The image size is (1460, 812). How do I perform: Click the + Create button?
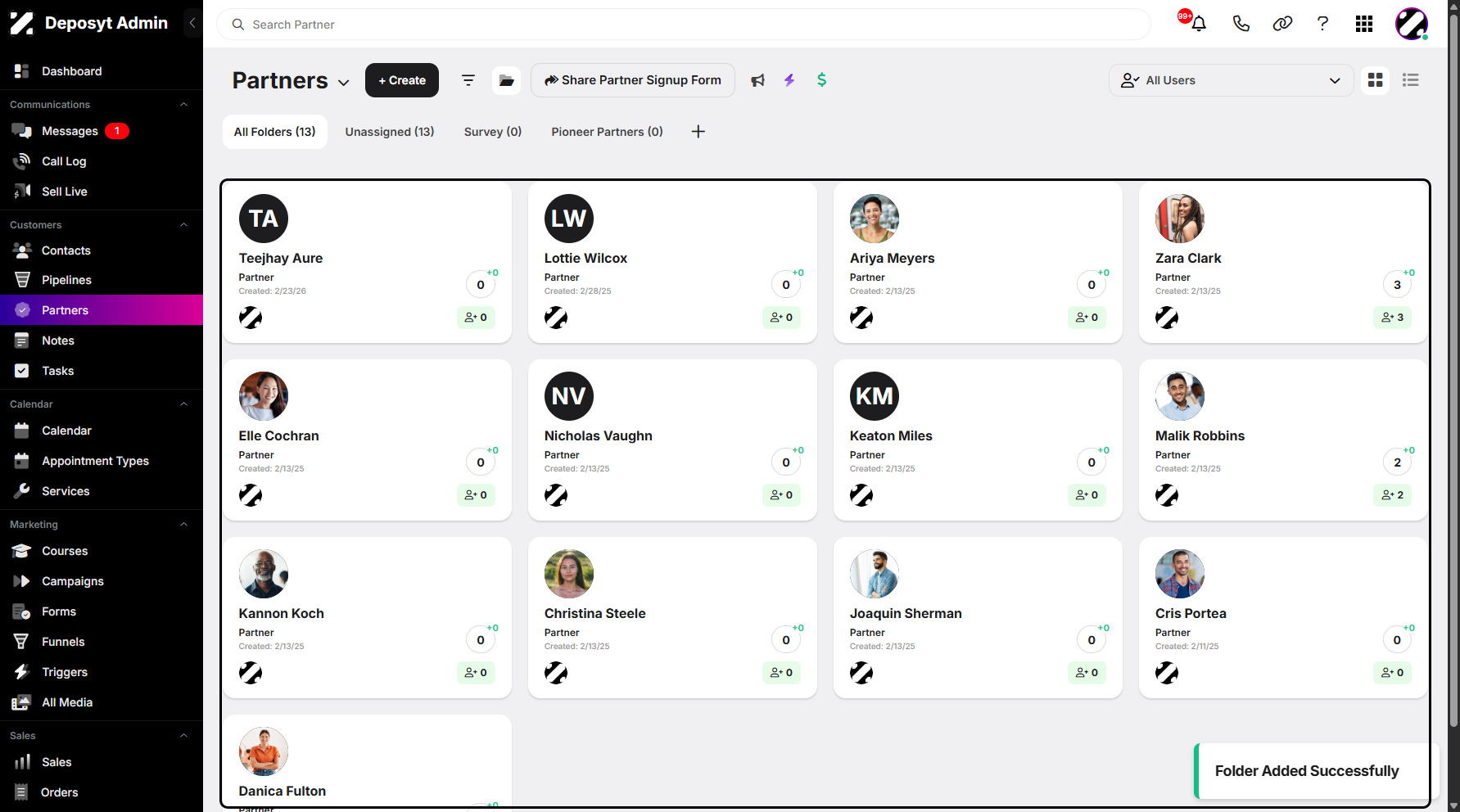pos(402,80)
